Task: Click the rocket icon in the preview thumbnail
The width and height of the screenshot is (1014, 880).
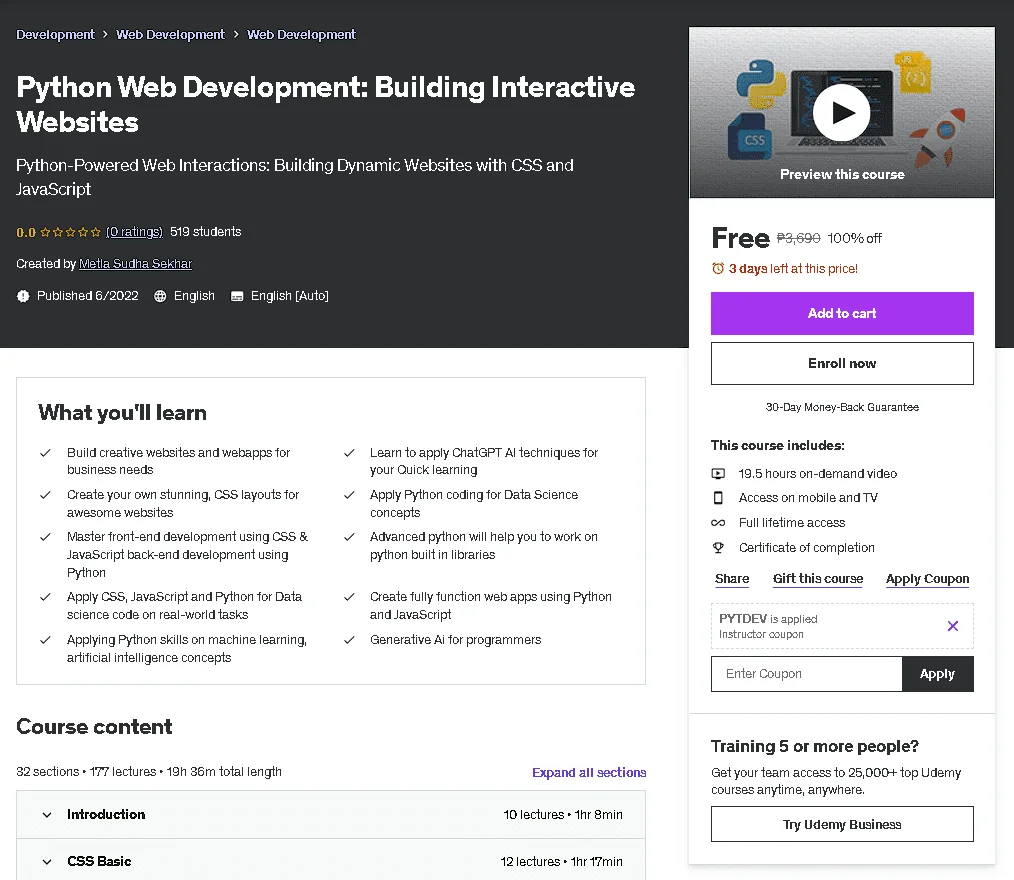Action: tap(936, 137)
